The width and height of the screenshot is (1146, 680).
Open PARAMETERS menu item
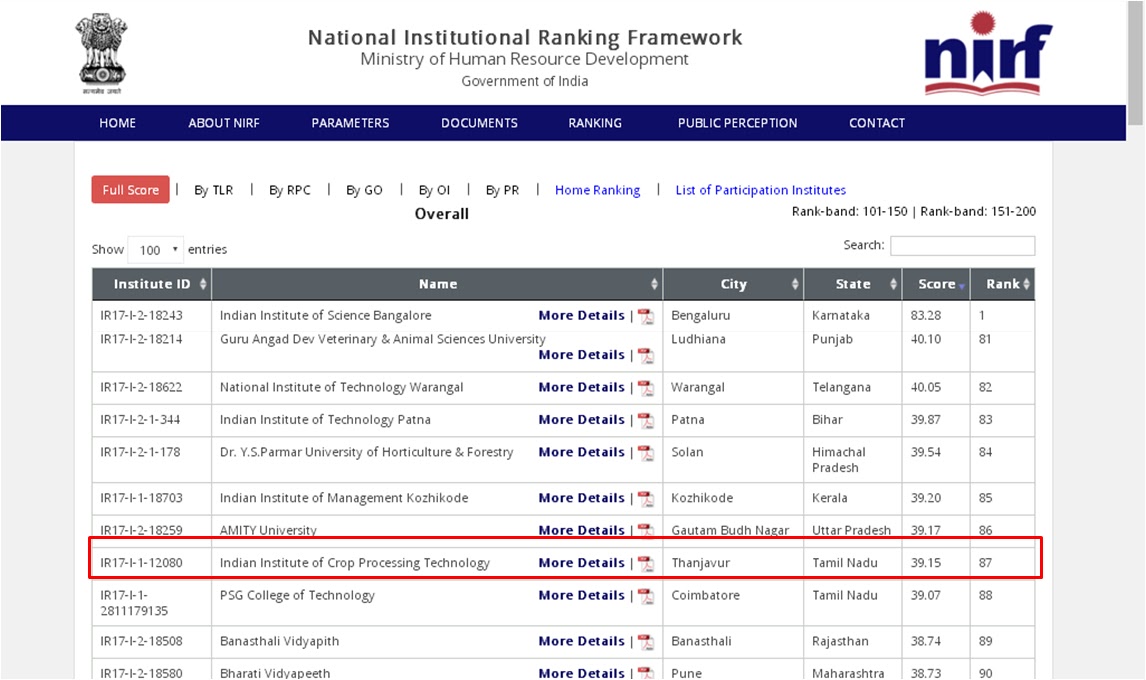pos(350,123)
